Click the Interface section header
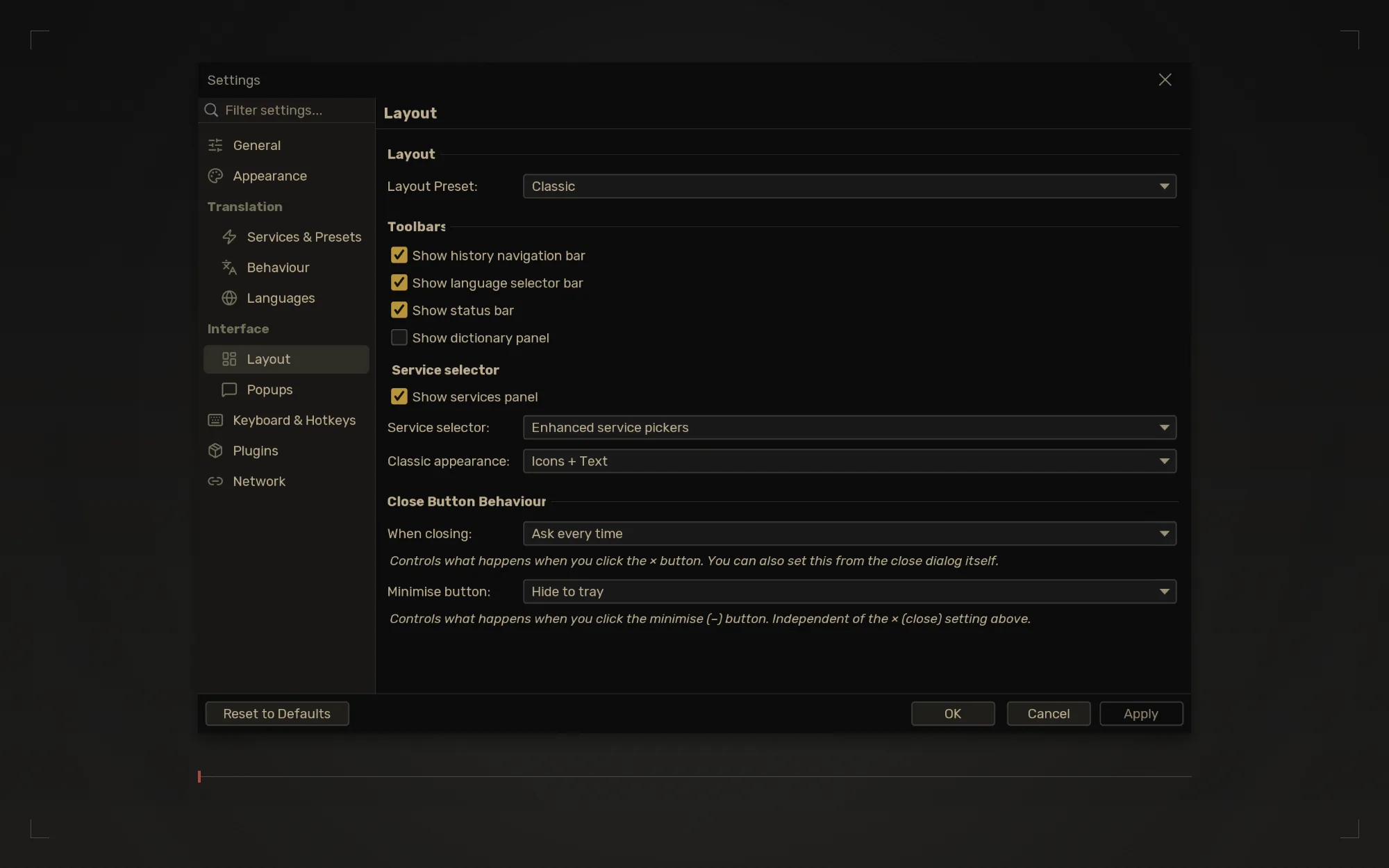The height and width of the screenshot is (868, 1389). pyautogui.click(x=238, y=328)
